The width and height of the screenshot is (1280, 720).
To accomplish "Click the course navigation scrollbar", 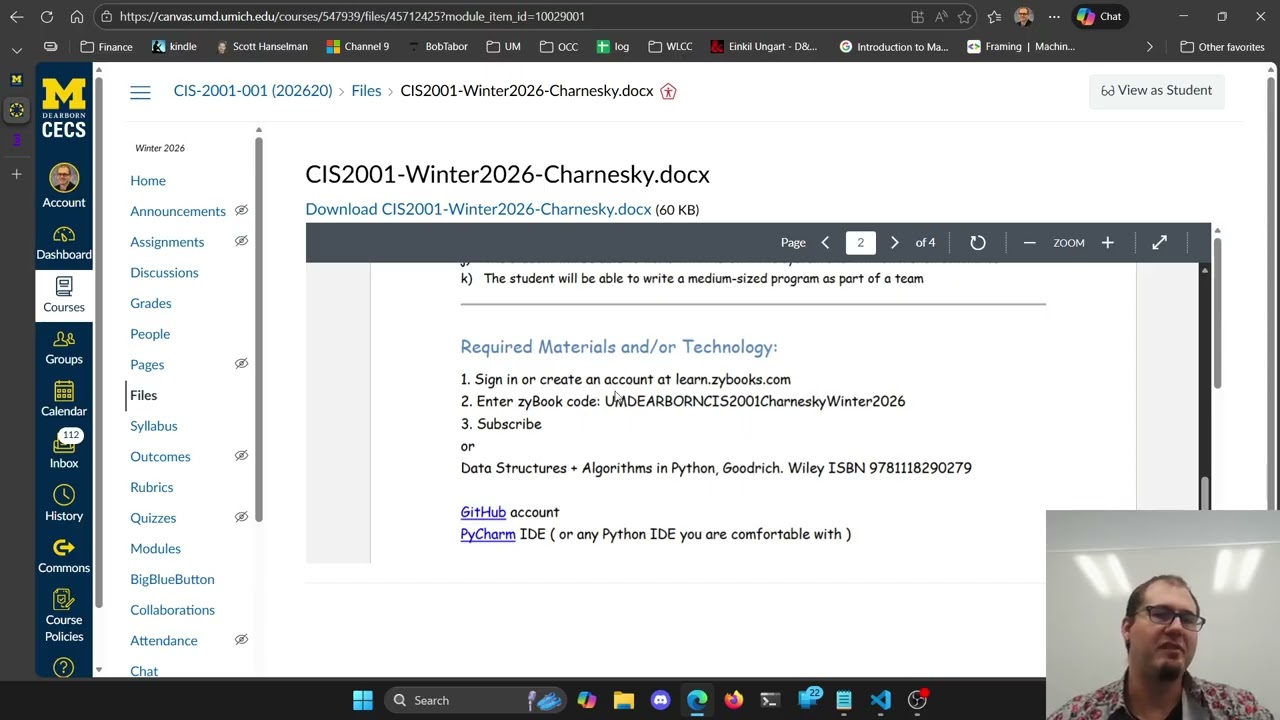I will click(259, 328).
